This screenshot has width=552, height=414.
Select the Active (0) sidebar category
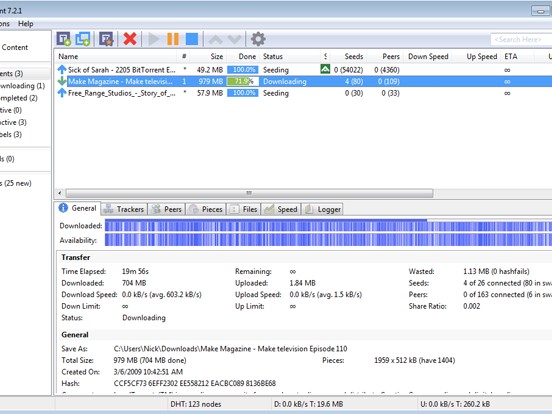tap(11, 110)
